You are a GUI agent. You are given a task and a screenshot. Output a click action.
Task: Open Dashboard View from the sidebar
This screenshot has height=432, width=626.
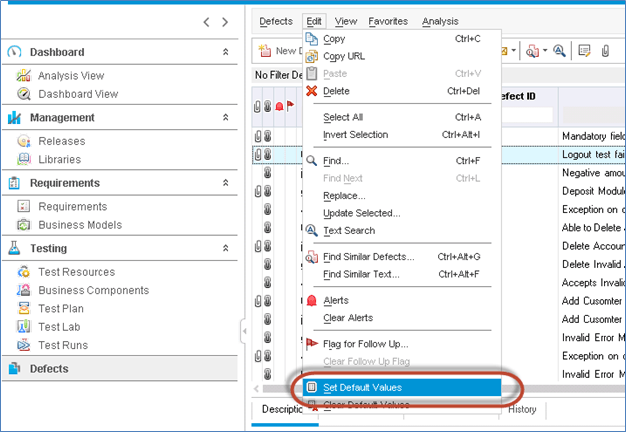pyautogui.click(x=76, y=94)
